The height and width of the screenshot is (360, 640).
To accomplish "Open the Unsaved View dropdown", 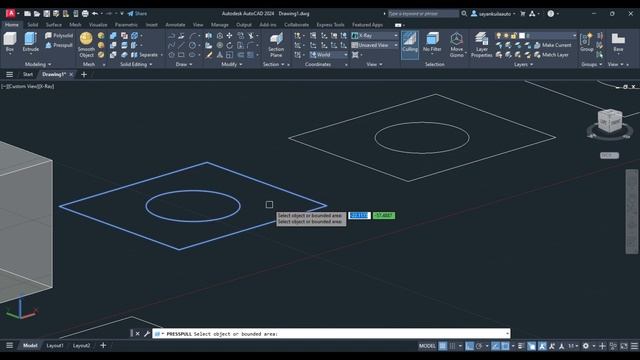I will click(374, 45).
